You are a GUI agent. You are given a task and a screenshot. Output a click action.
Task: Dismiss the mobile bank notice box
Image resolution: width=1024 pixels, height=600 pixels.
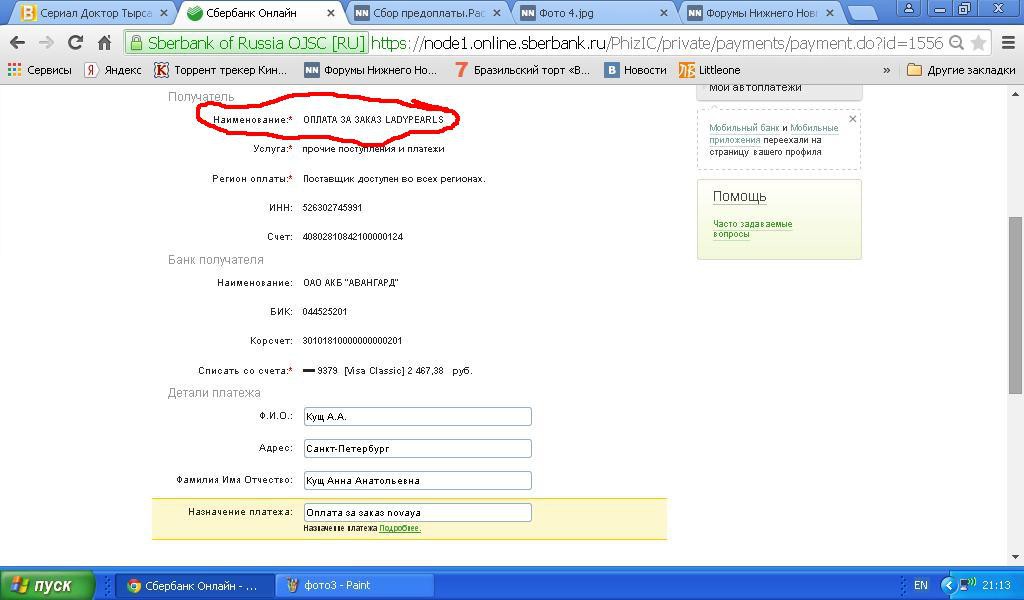[x=852, y=119]
